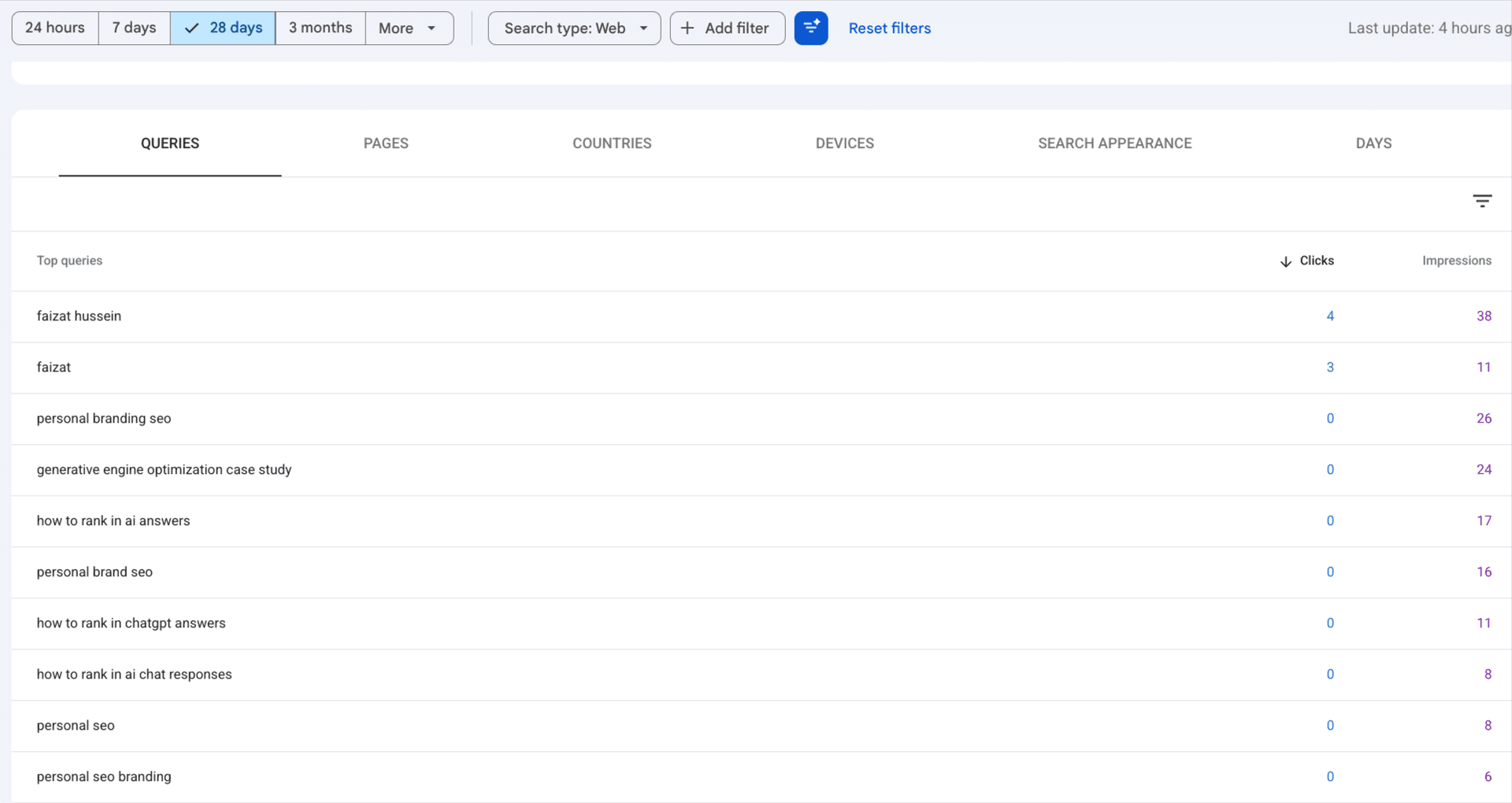Select the 7 days date range
The width and height of the screenshot is (1512, 803).
(x=134, y=28)
